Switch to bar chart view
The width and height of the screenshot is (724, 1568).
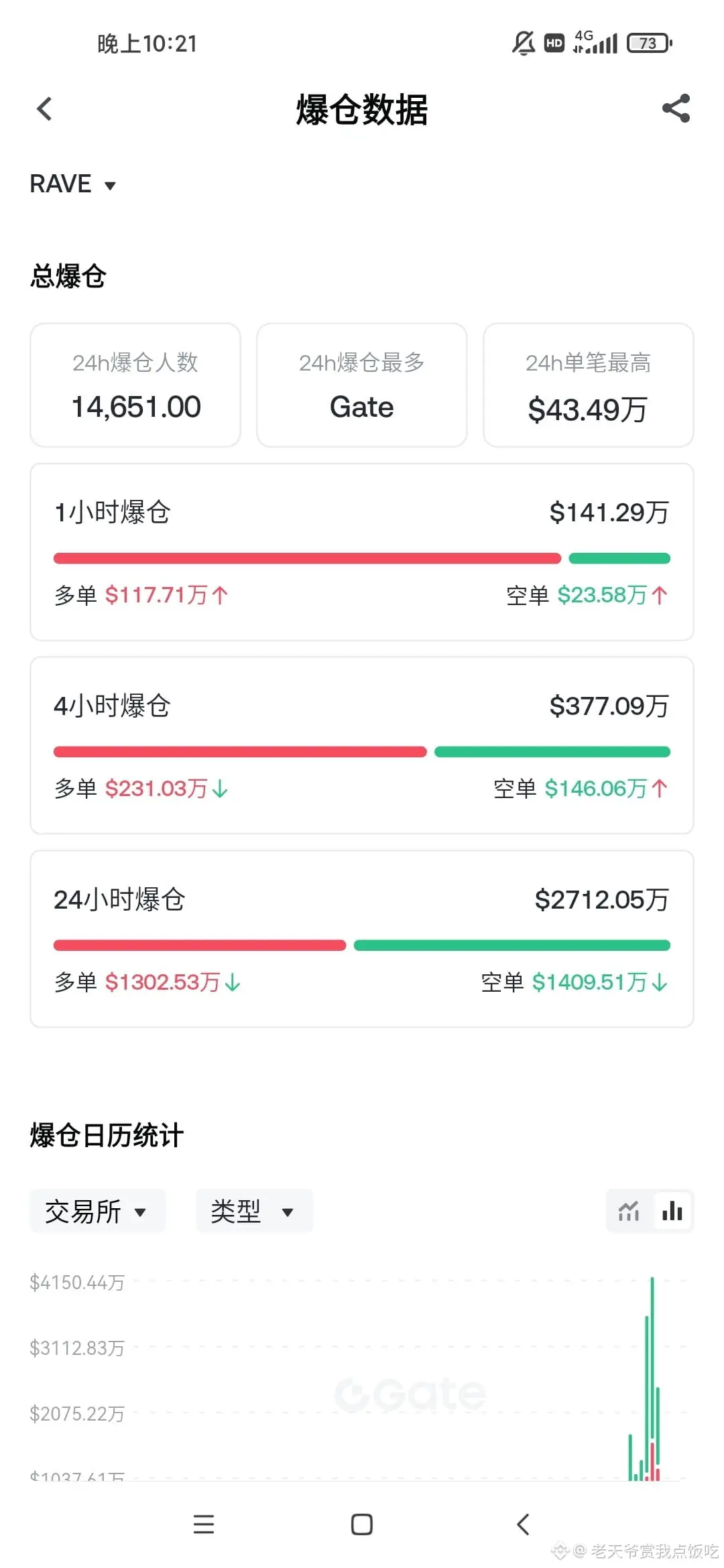[x=672, y=1211]
